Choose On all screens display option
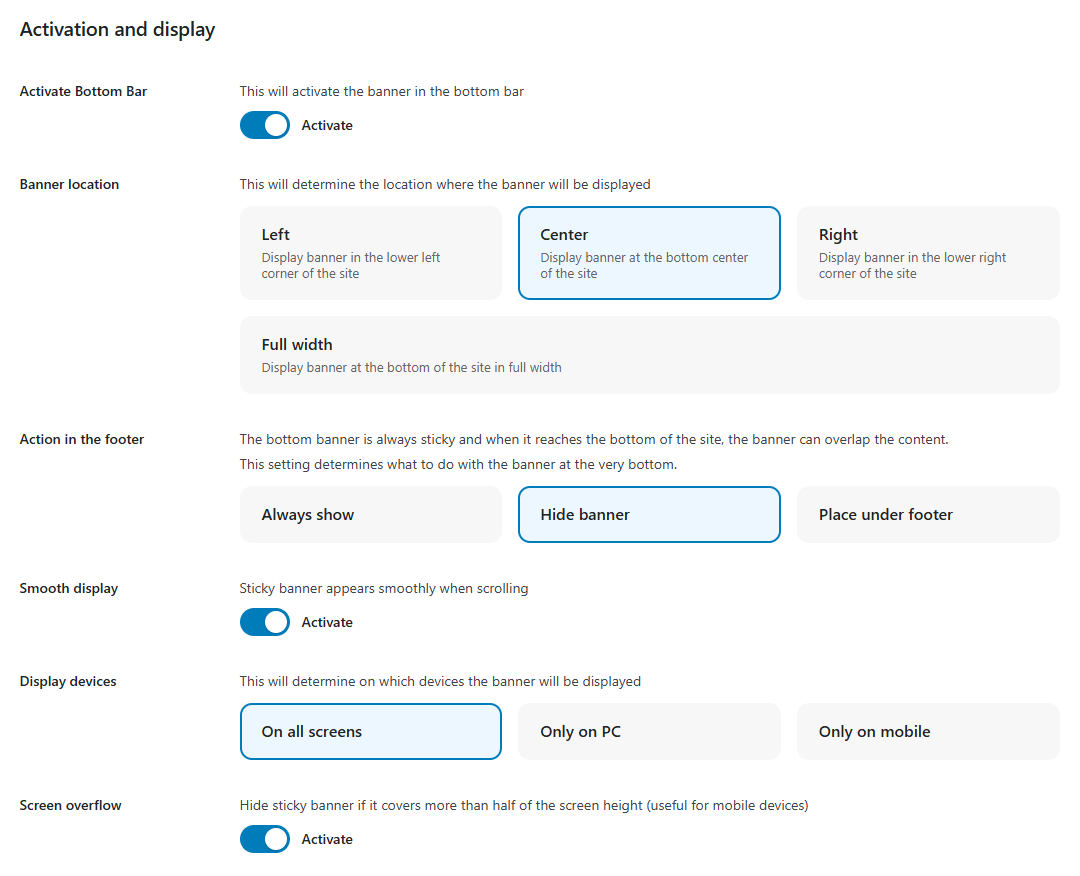1080x876 pixels. pyautogui.click(x=370, y=732)
